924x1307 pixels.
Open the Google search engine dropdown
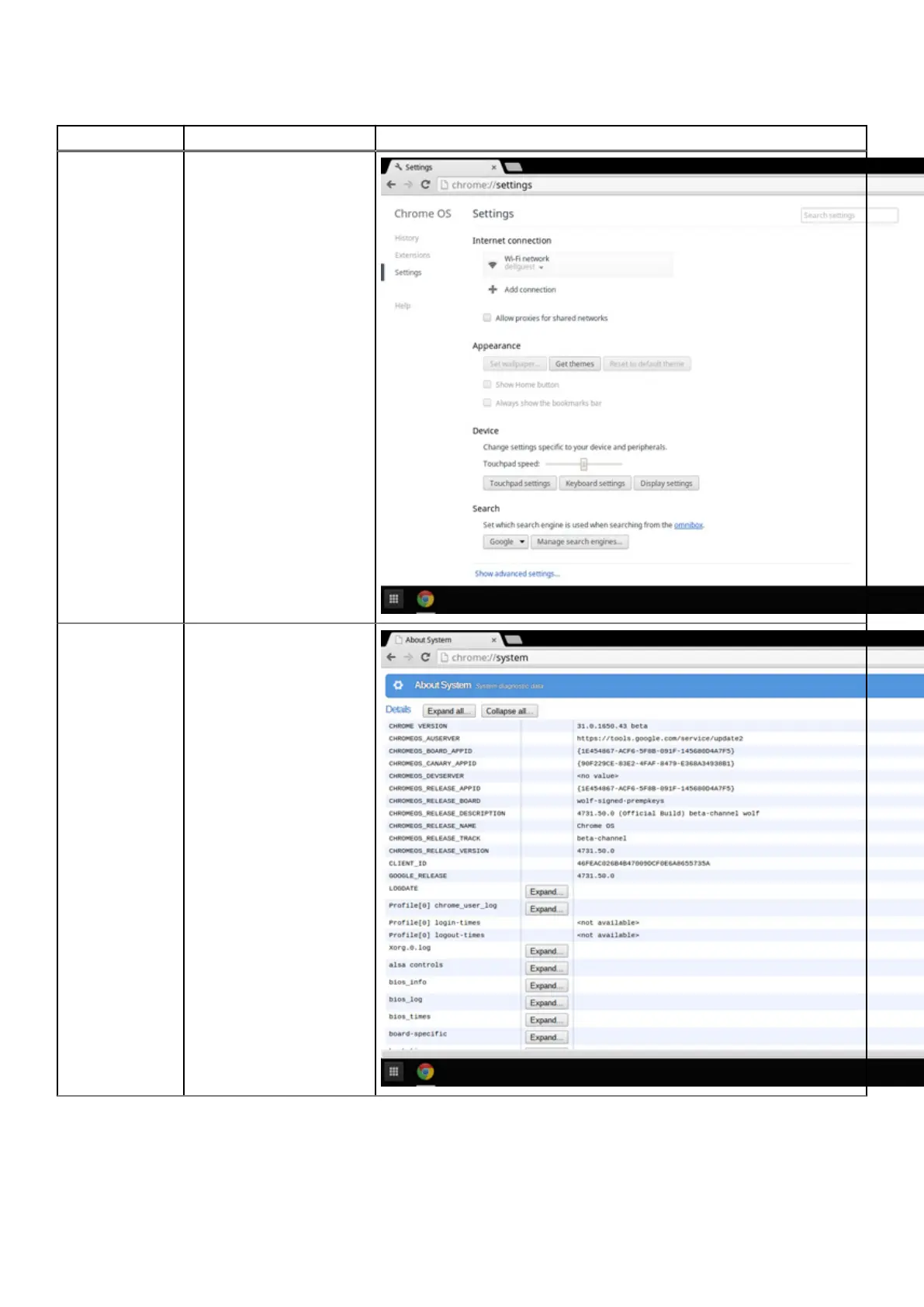click(505, 542)
